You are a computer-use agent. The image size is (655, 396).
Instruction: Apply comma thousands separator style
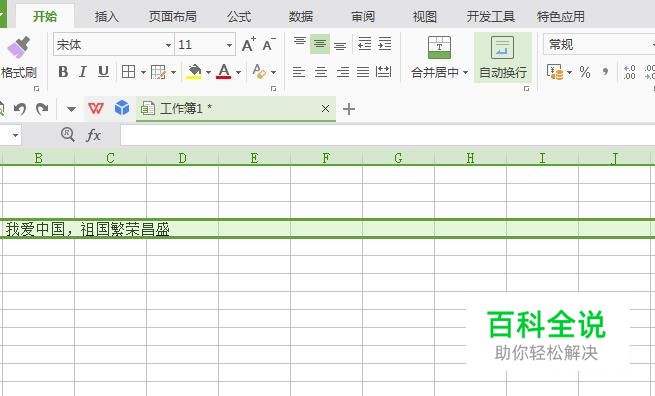click(x=605, y=72)
